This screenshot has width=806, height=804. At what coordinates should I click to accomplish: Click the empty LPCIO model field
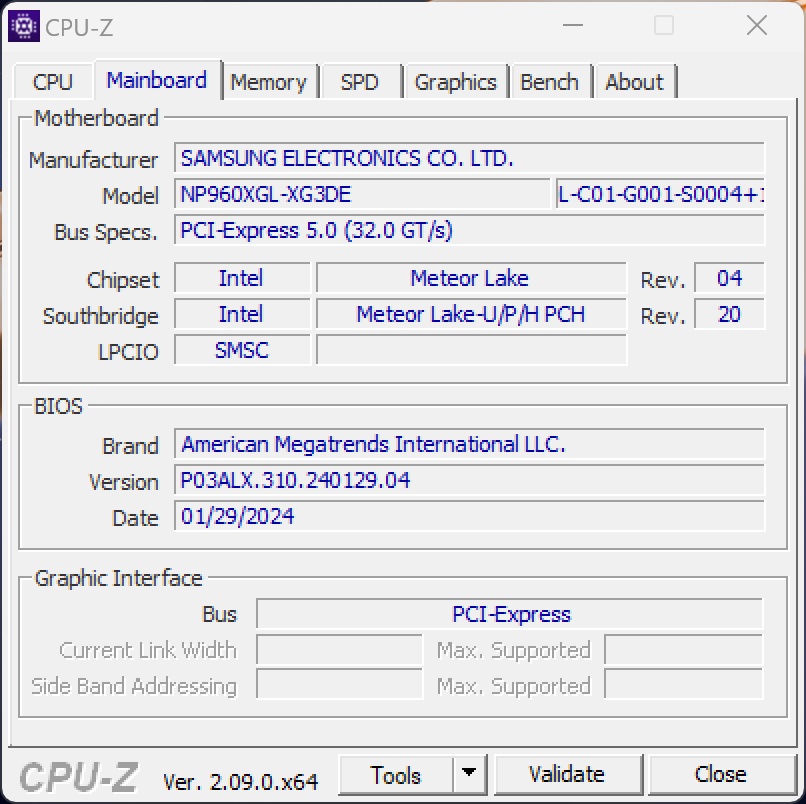[x=471, y=350]
